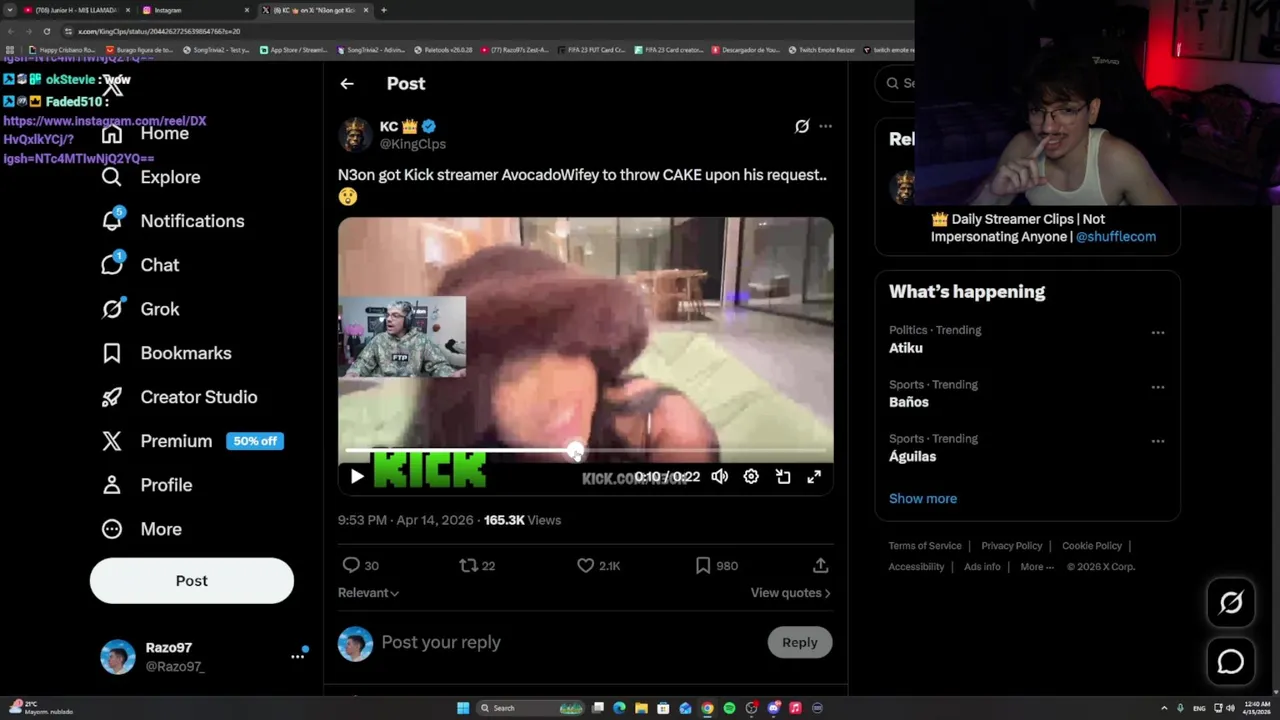
Task: Open Profile from the sidebar
Action: 146,485
